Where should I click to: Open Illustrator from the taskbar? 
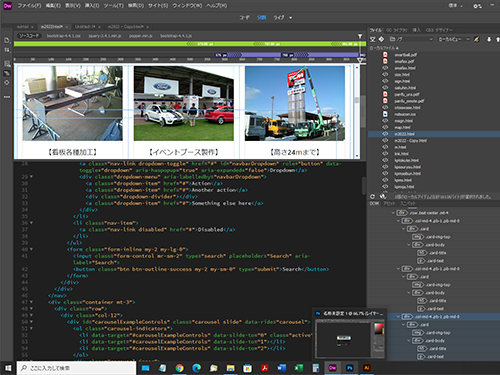(x=366, y=368)
